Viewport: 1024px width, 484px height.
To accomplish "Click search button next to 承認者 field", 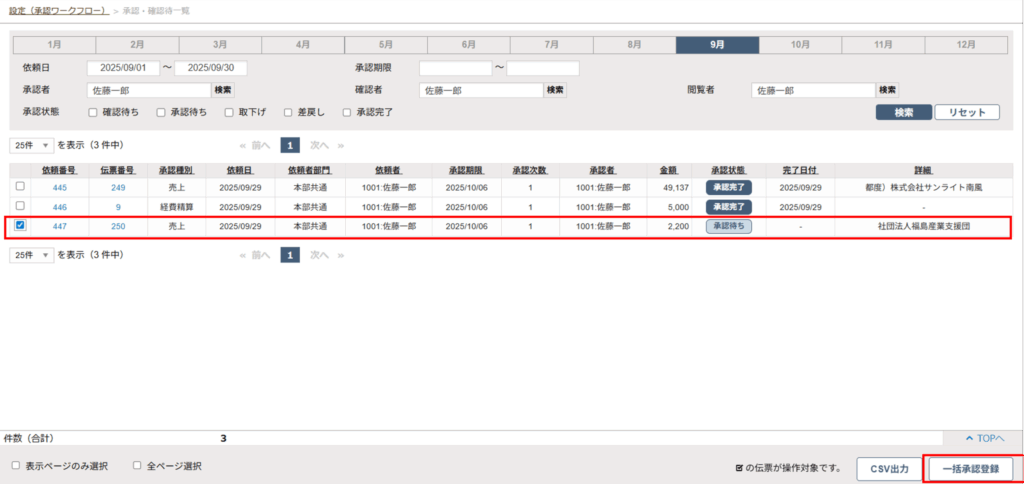I will (x=223, y=90).
